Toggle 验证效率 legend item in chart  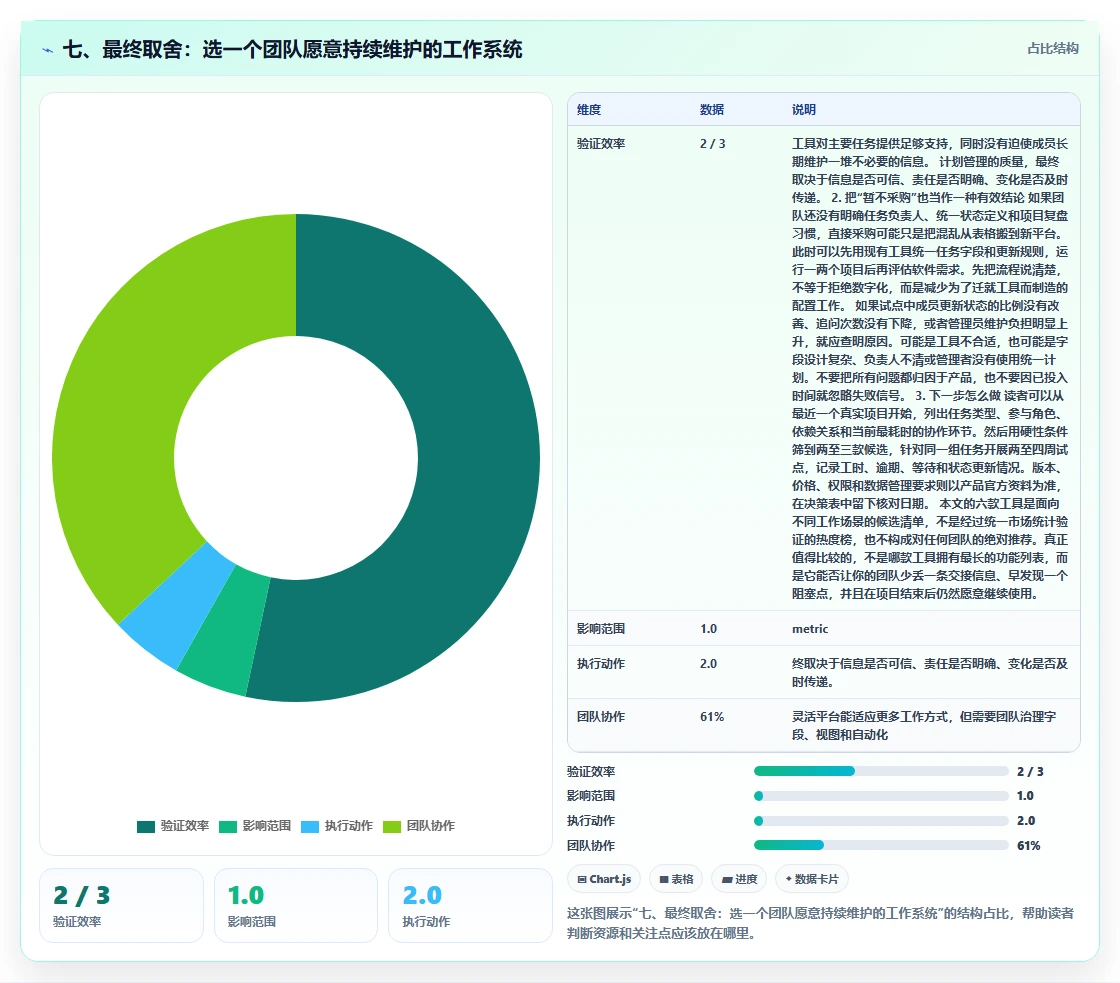pos(173,826)
